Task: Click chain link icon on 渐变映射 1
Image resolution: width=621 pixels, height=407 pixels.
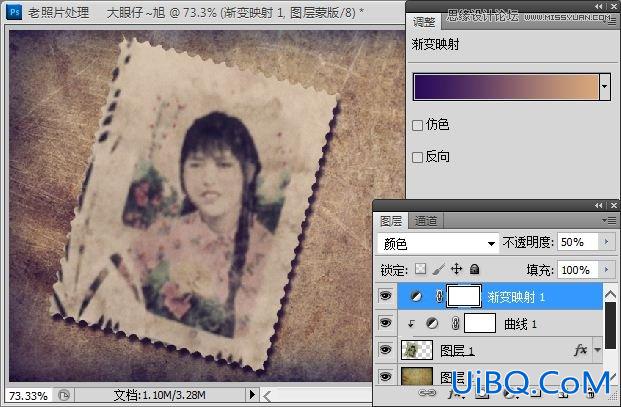Action: (439, 297)
